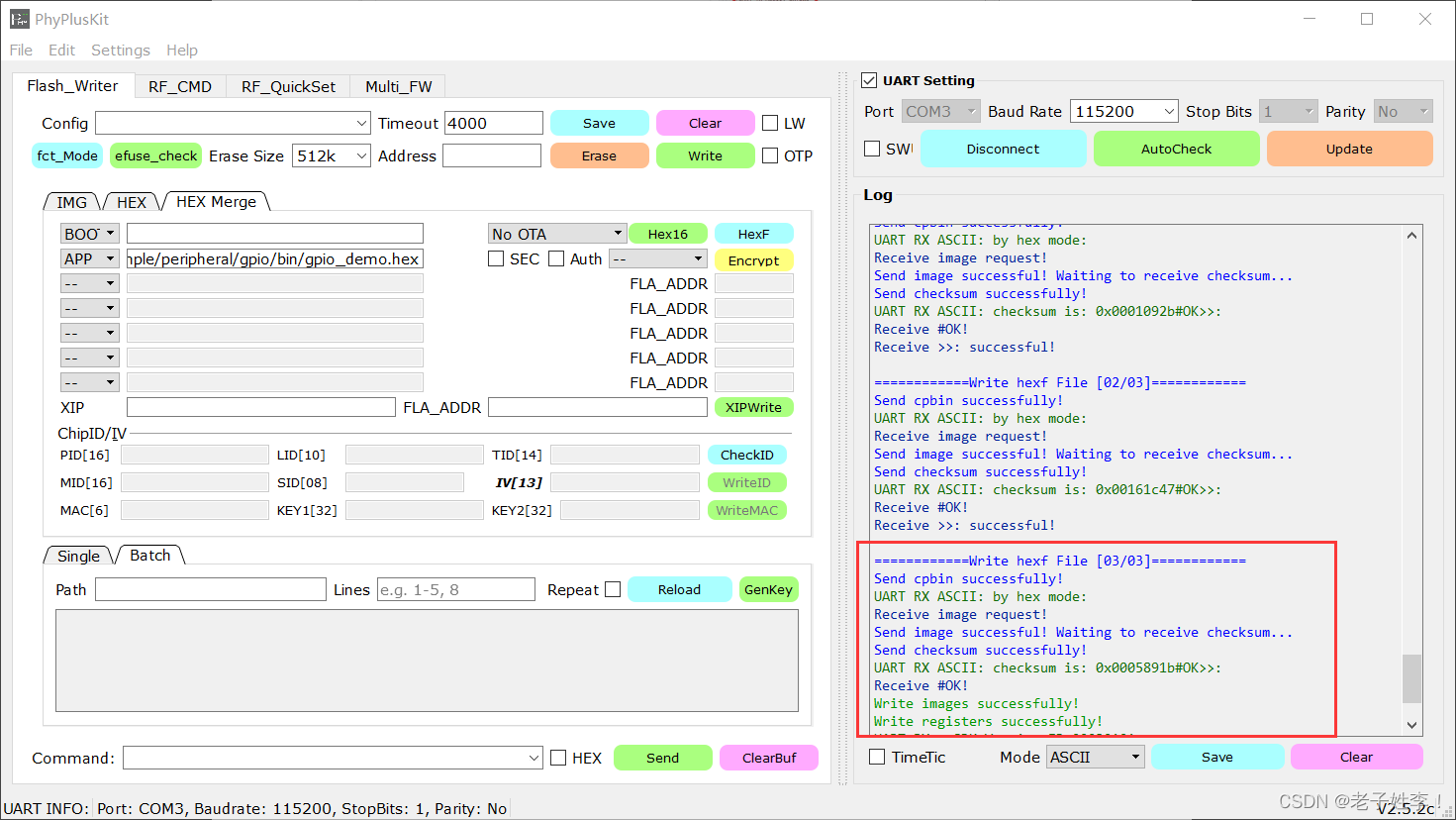This screenshot has height=820, width=1456.
Task: Enable the Auth checkbox
Action: point(556,258)
